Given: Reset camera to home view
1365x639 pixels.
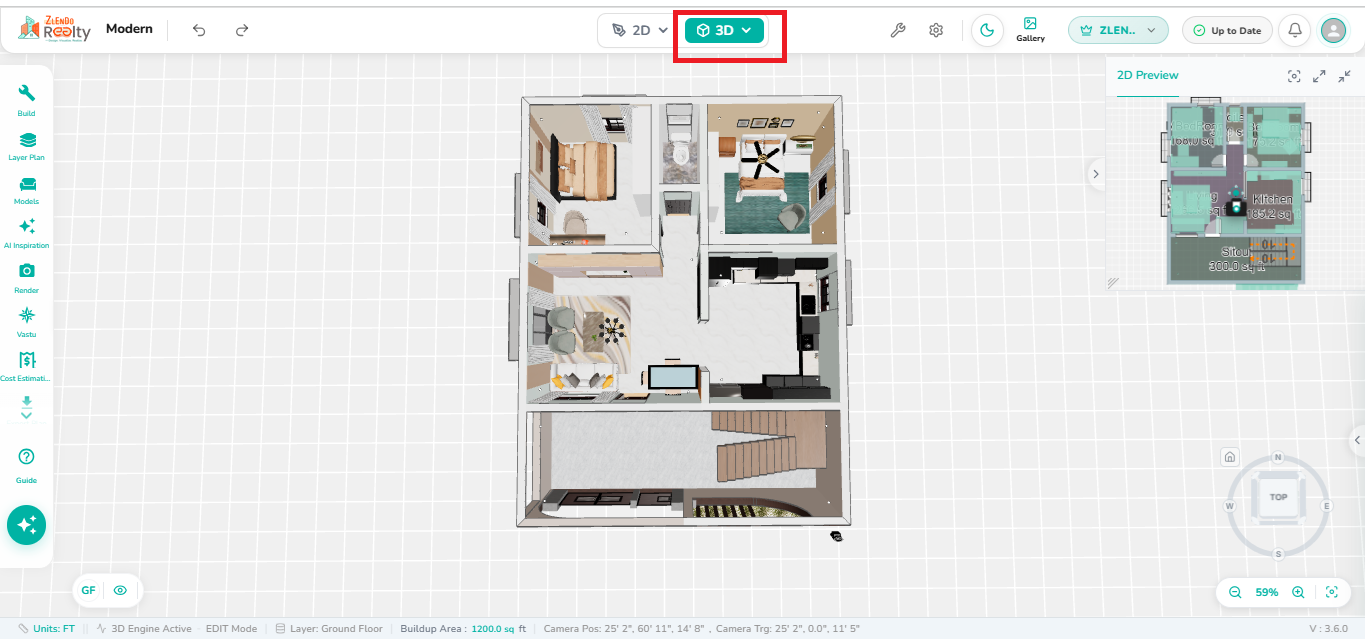Looking at the screenshot, I should (x=1230, y=457).
